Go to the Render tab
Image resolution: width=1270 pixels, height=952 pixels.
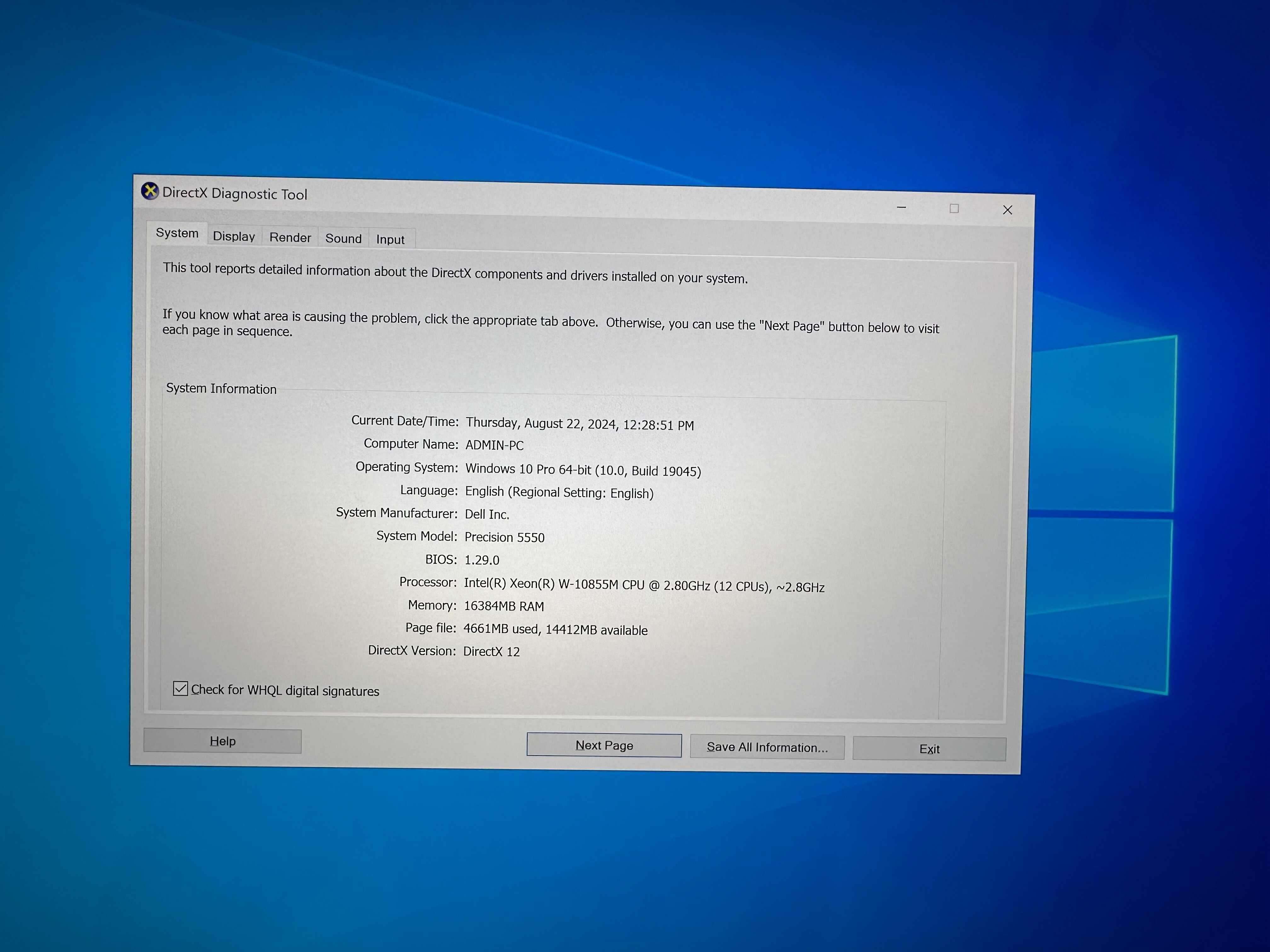pyautogui.click(x=290, y=238)
